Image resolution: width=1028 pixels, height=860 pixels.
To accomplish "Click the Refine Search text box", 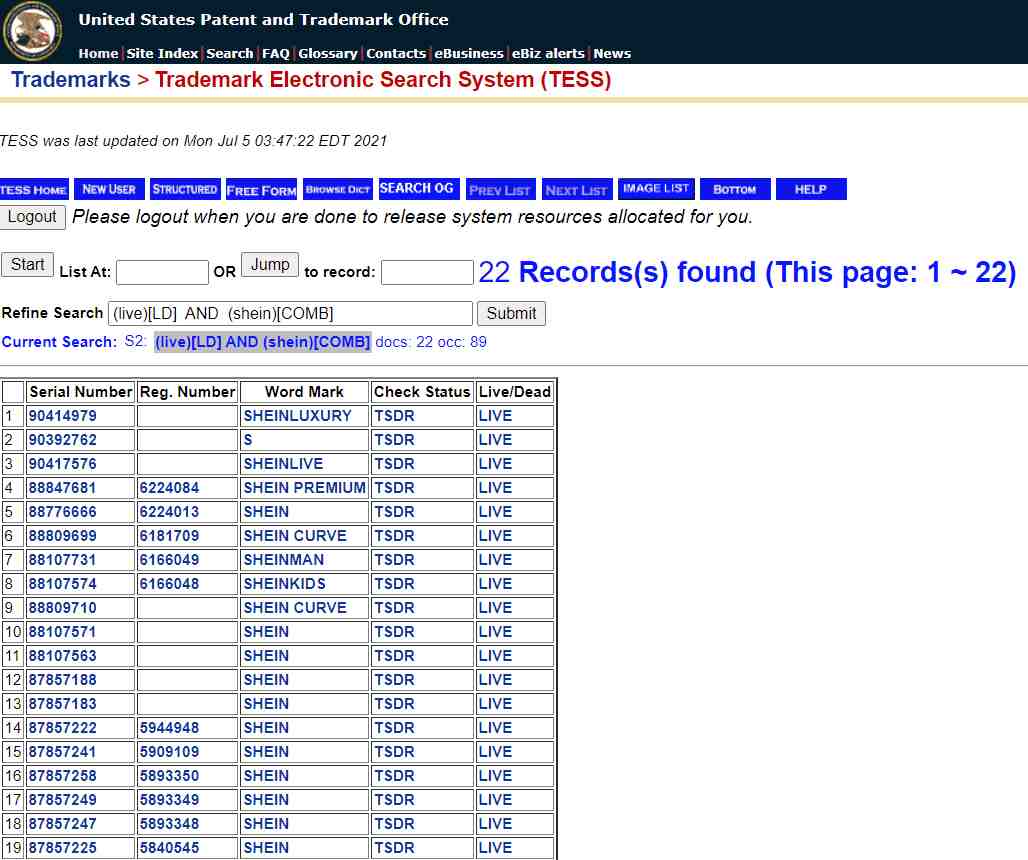I will 290,313.
